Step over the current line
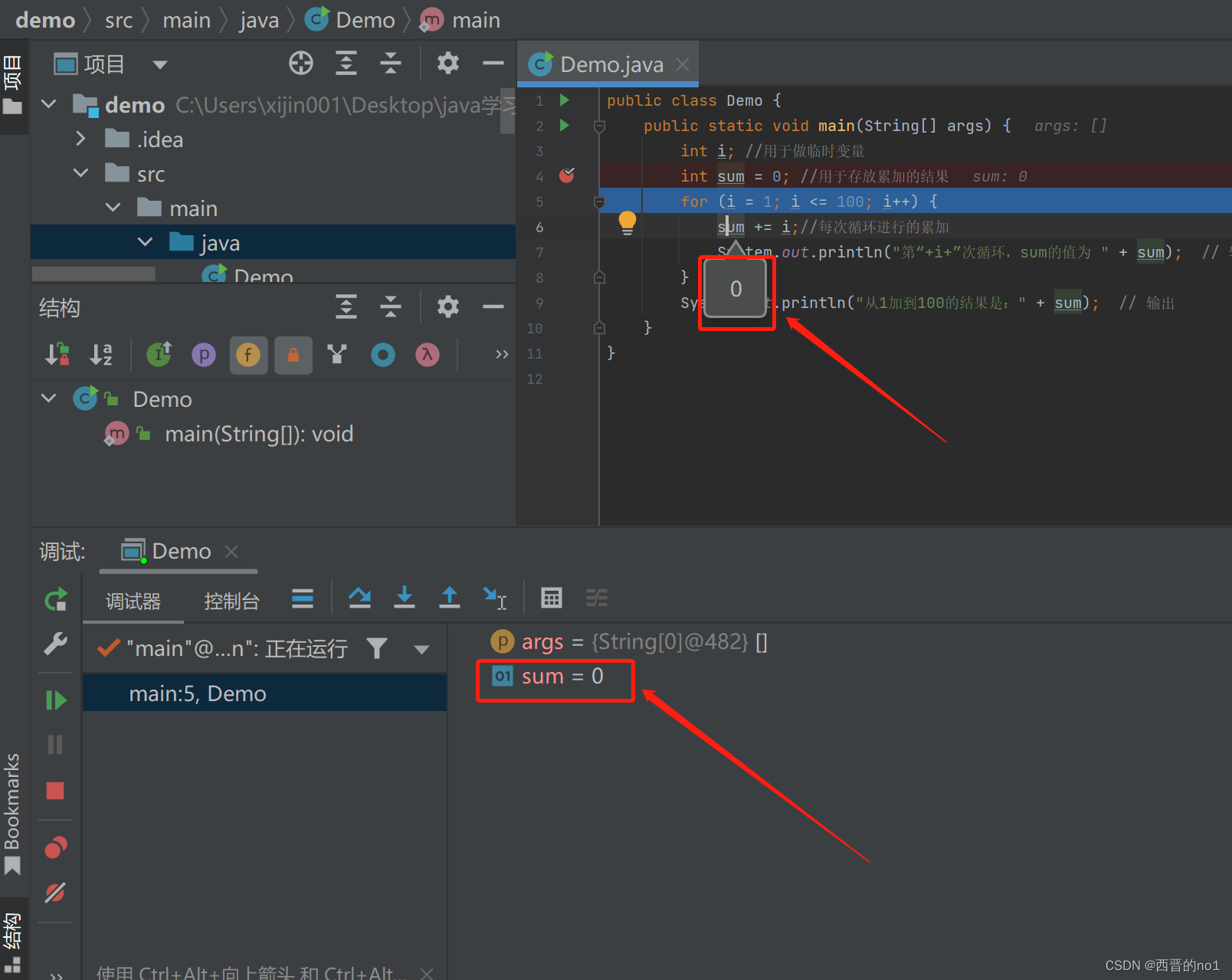Image resolution: width=1232 pixels, height=980 pixels. [x=359, y=598]
